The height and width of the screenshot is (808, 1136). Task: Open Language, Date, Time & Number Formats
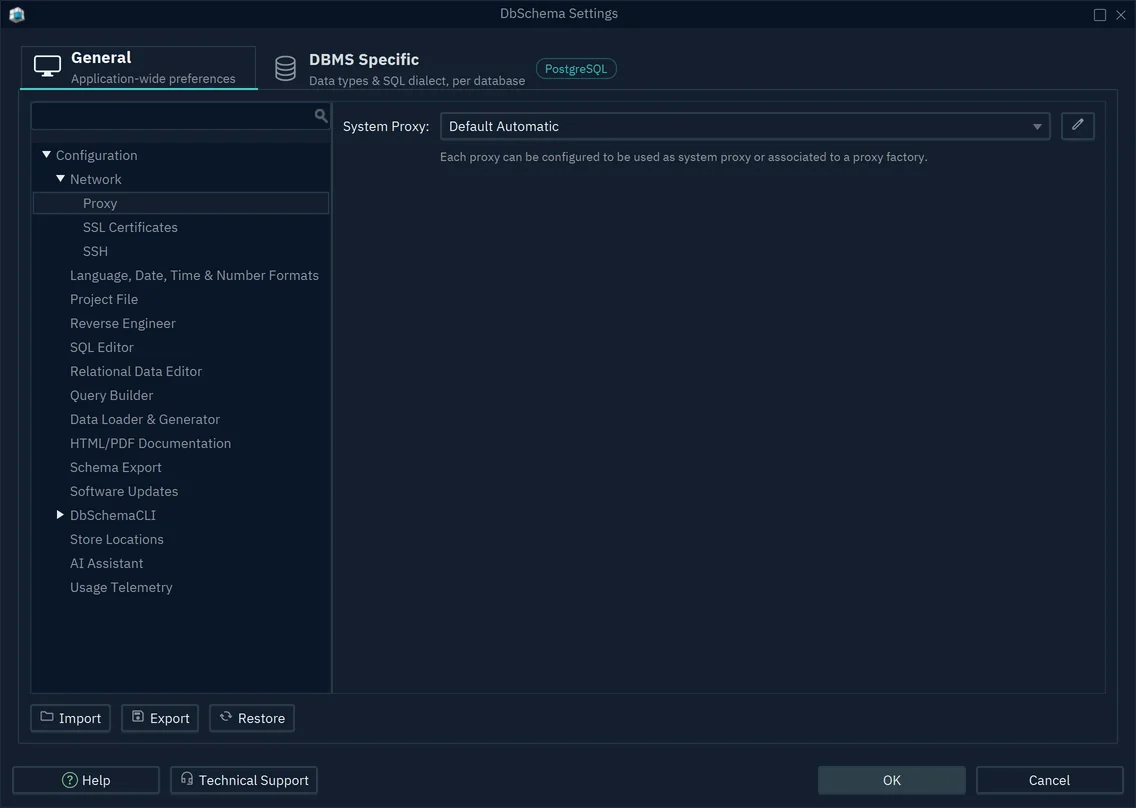tap(194, 275)
